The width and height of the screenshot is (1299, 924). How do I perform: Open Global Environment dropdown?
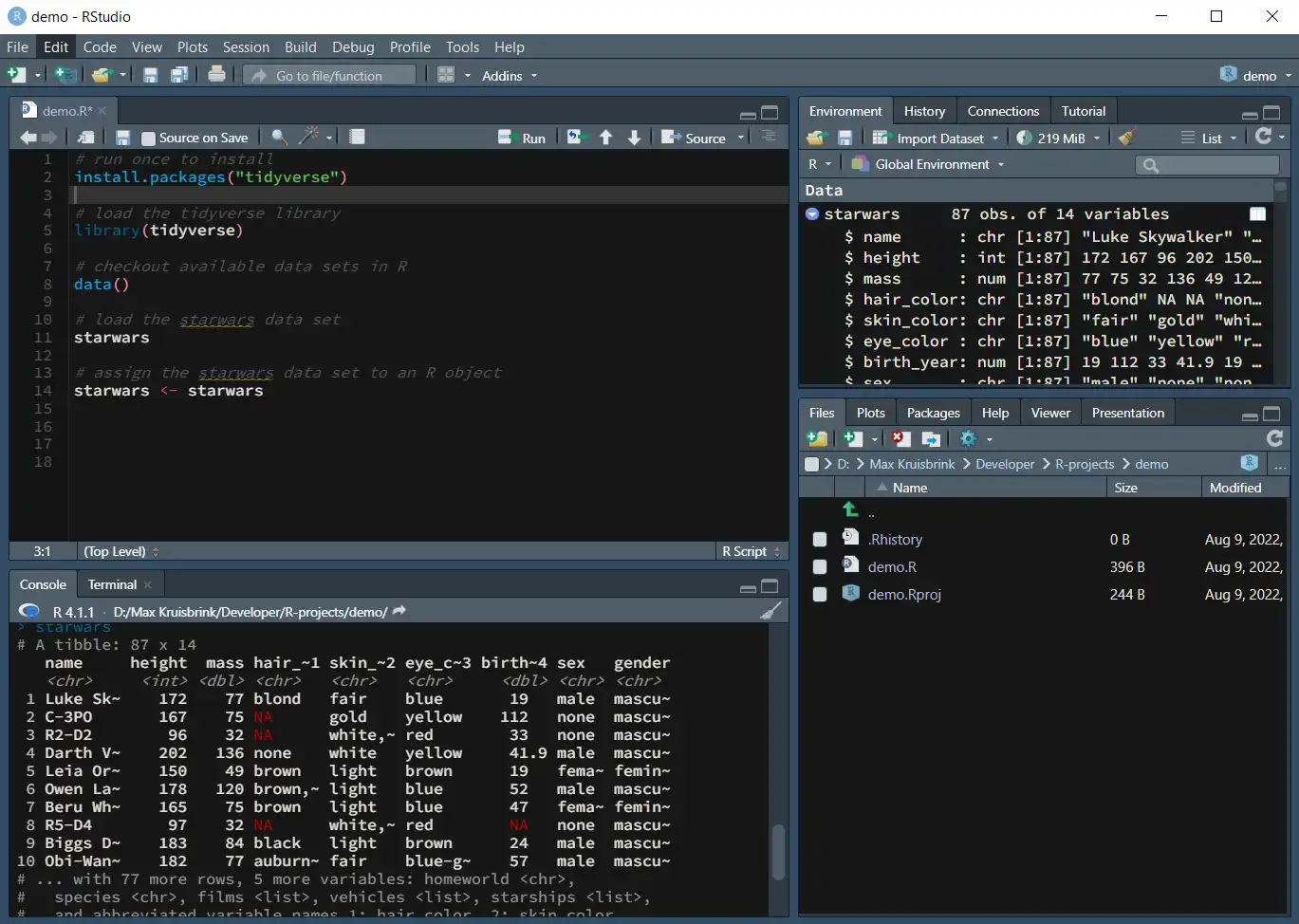(x=928, y=164)
